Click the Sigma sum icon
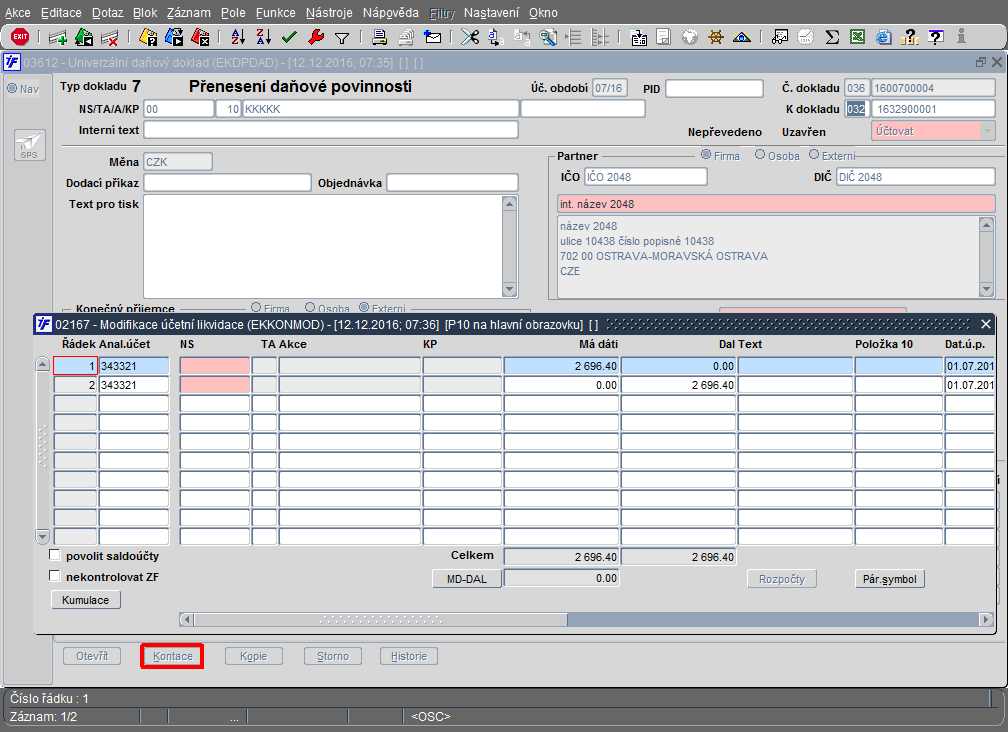 coord(832,37)
